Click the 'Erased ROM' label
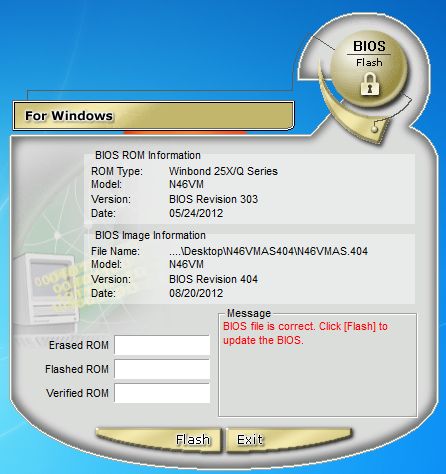 pyautogui.click(x=79, y=345)
